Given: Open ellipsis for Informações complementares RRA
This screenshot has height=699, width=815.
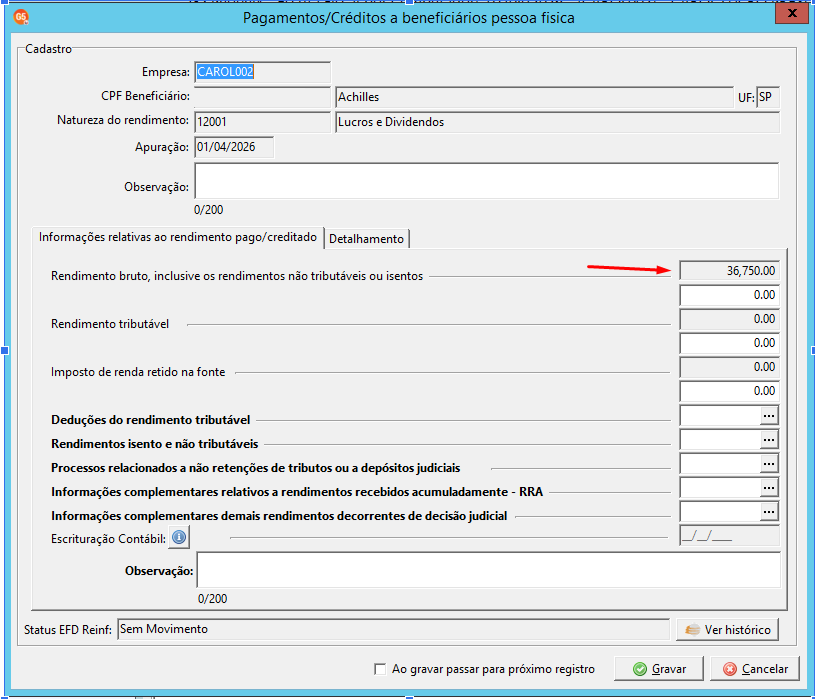Looking at the screenshot, I should point(769,487).
